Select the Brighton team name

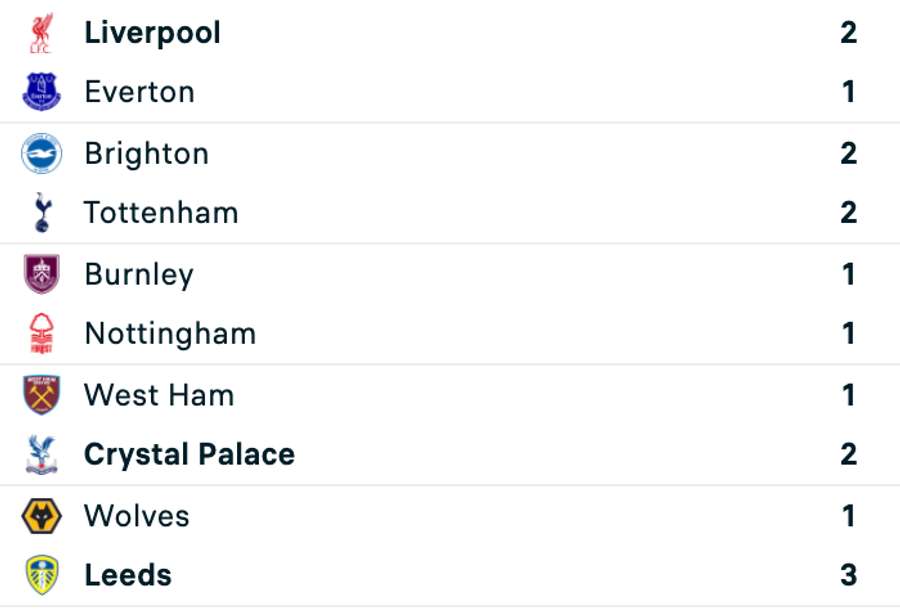pyautogui.click(x=147, y=153)
